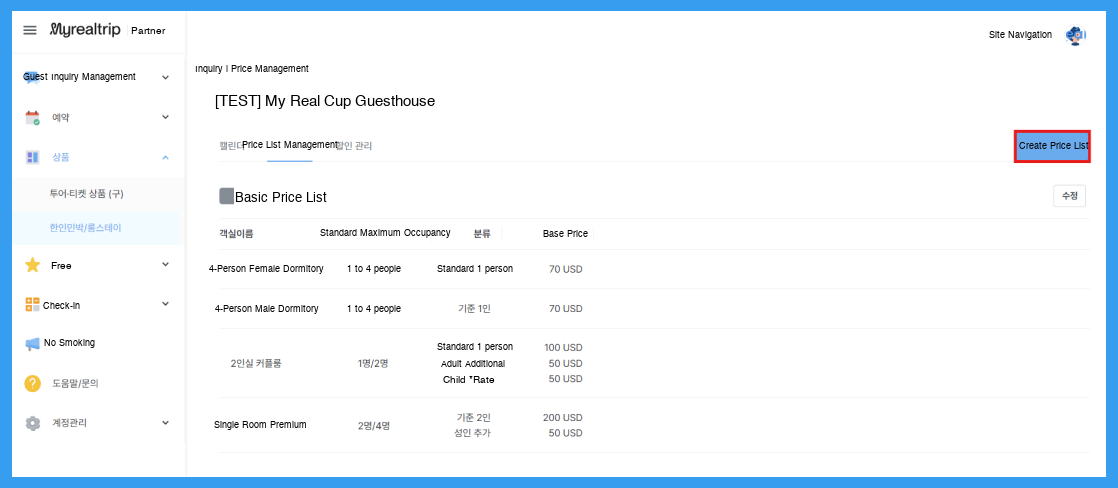Click the 도움말/문의 question mark icon

(32, 383)
